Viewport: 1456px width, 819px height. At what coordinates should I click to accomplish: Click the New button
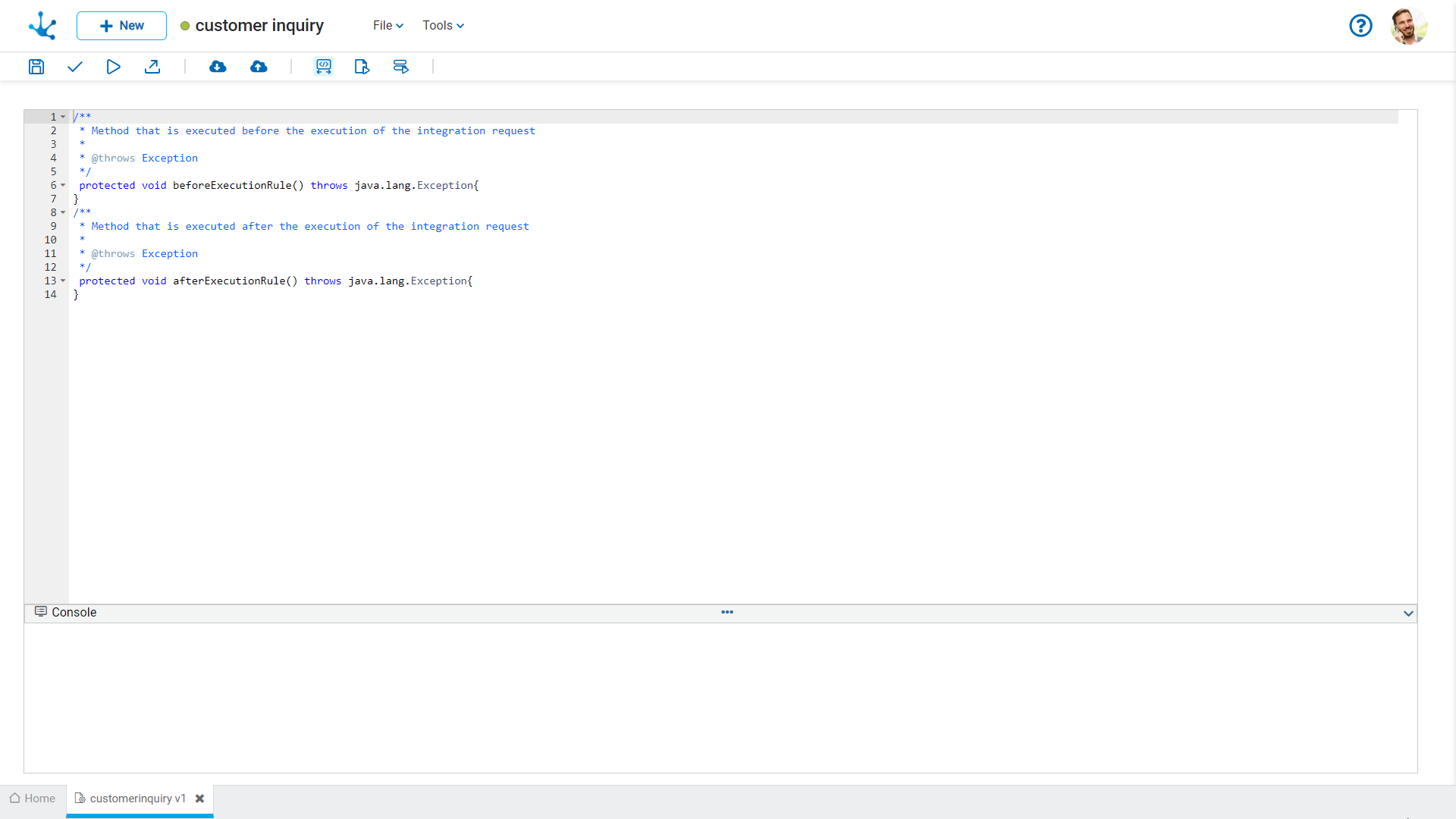(121, 26)
